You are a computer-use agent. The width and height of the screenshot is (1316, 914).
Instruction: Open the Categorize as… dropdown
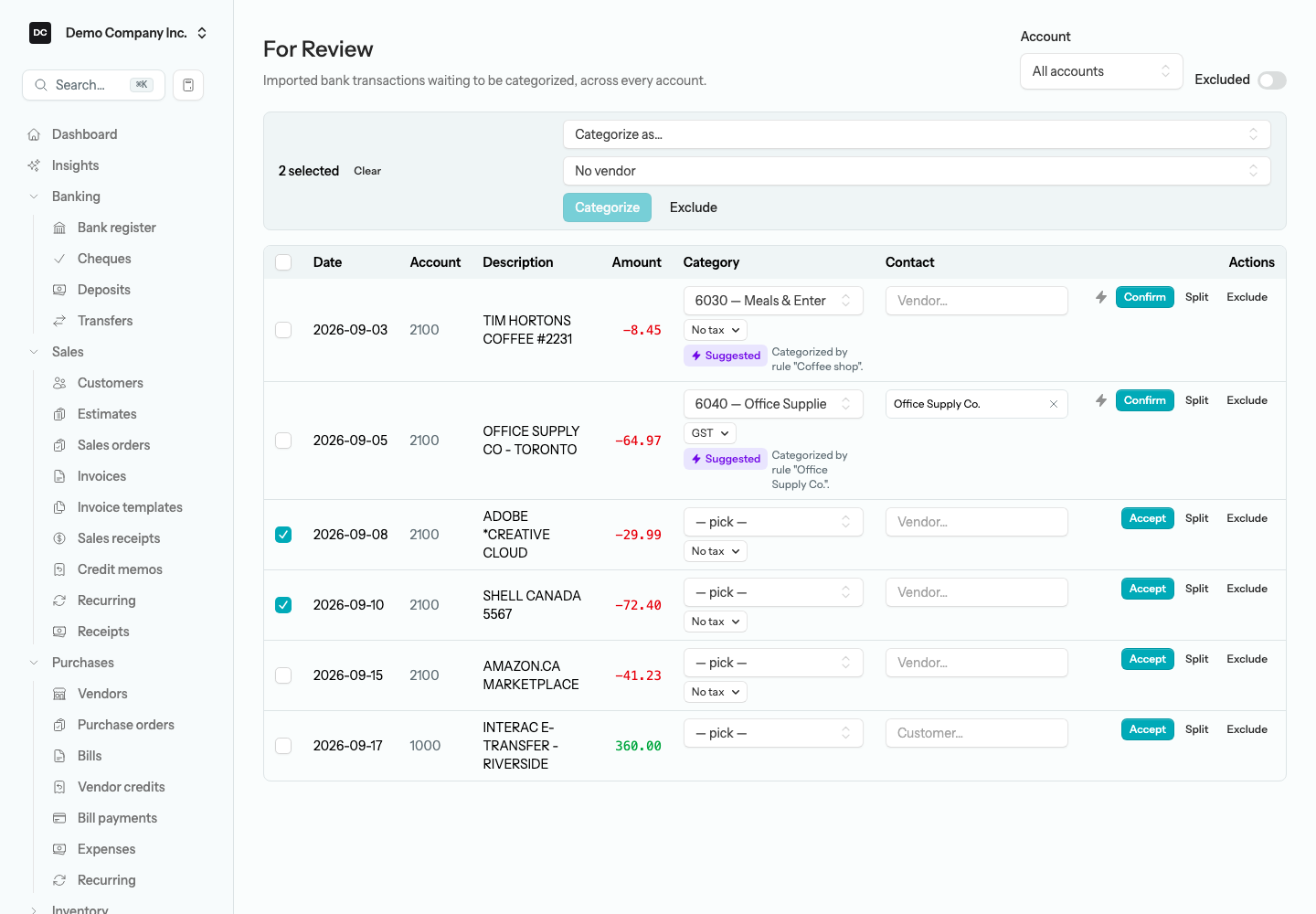coord(917,134)
